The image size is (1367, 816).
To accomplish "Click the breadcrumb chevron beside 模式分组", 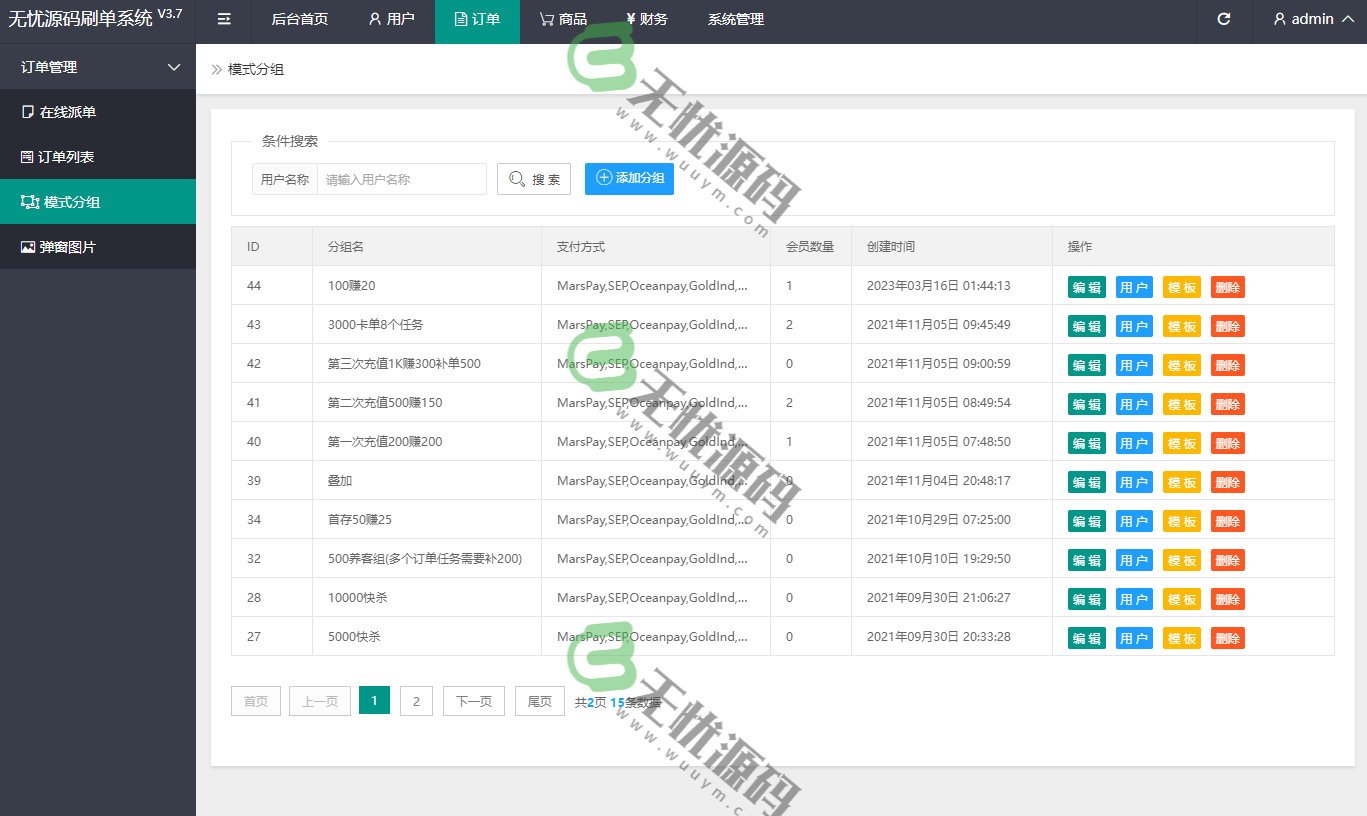I will (215, 69).
